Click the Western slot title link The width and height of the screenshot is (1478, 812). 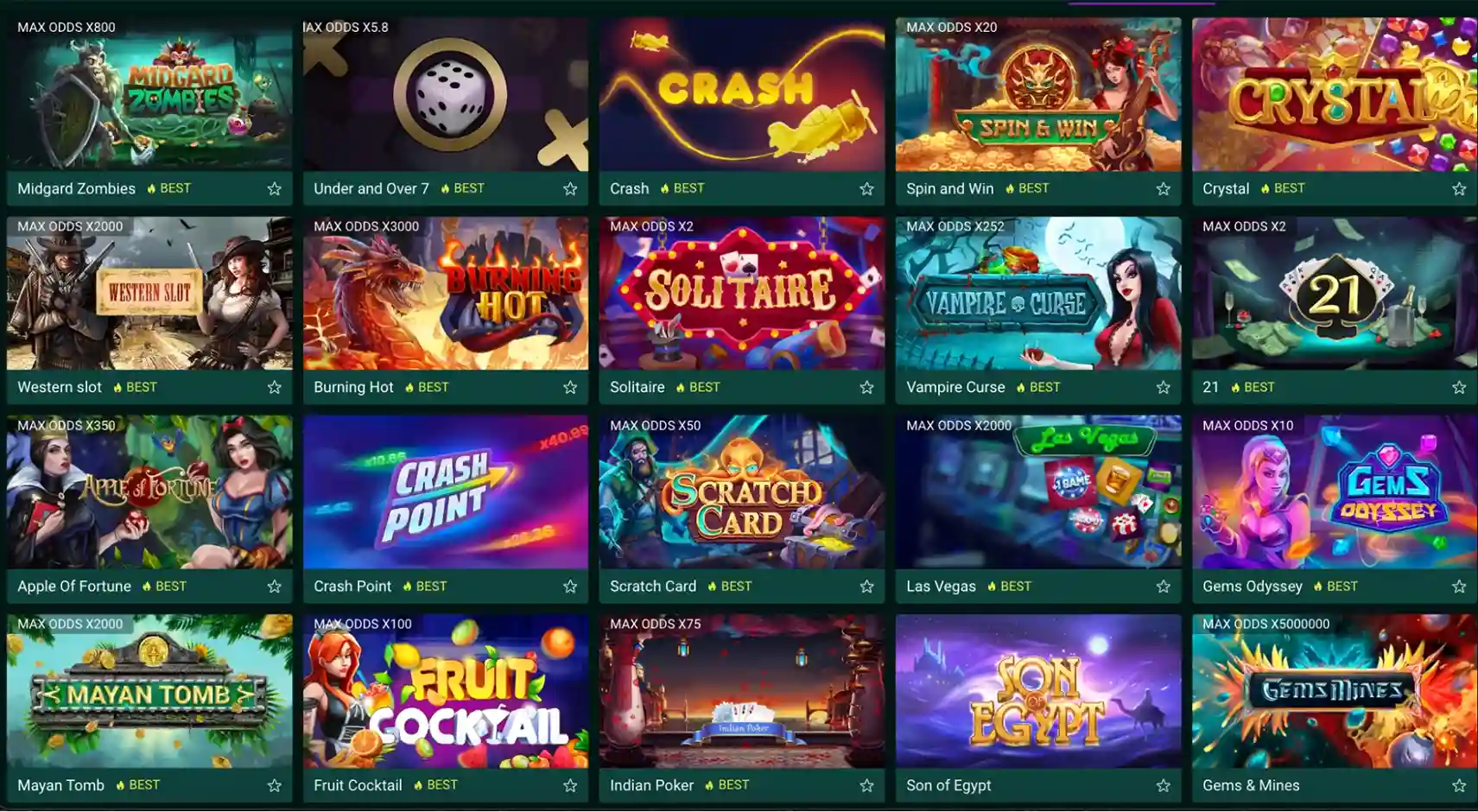[60, 387]
